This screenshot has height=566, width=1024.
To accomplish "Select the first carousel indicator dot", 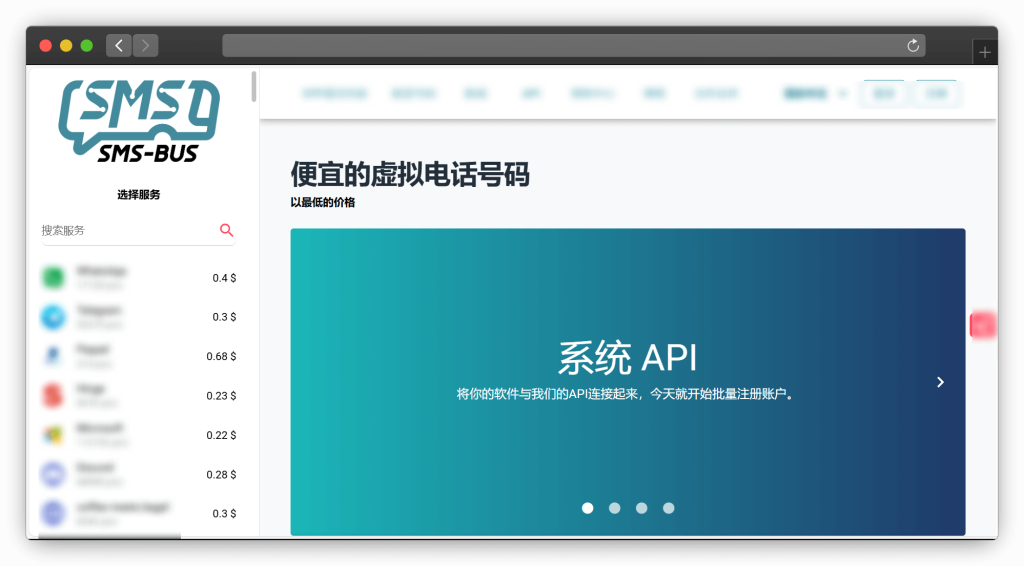I will click(x=588, y=508).
